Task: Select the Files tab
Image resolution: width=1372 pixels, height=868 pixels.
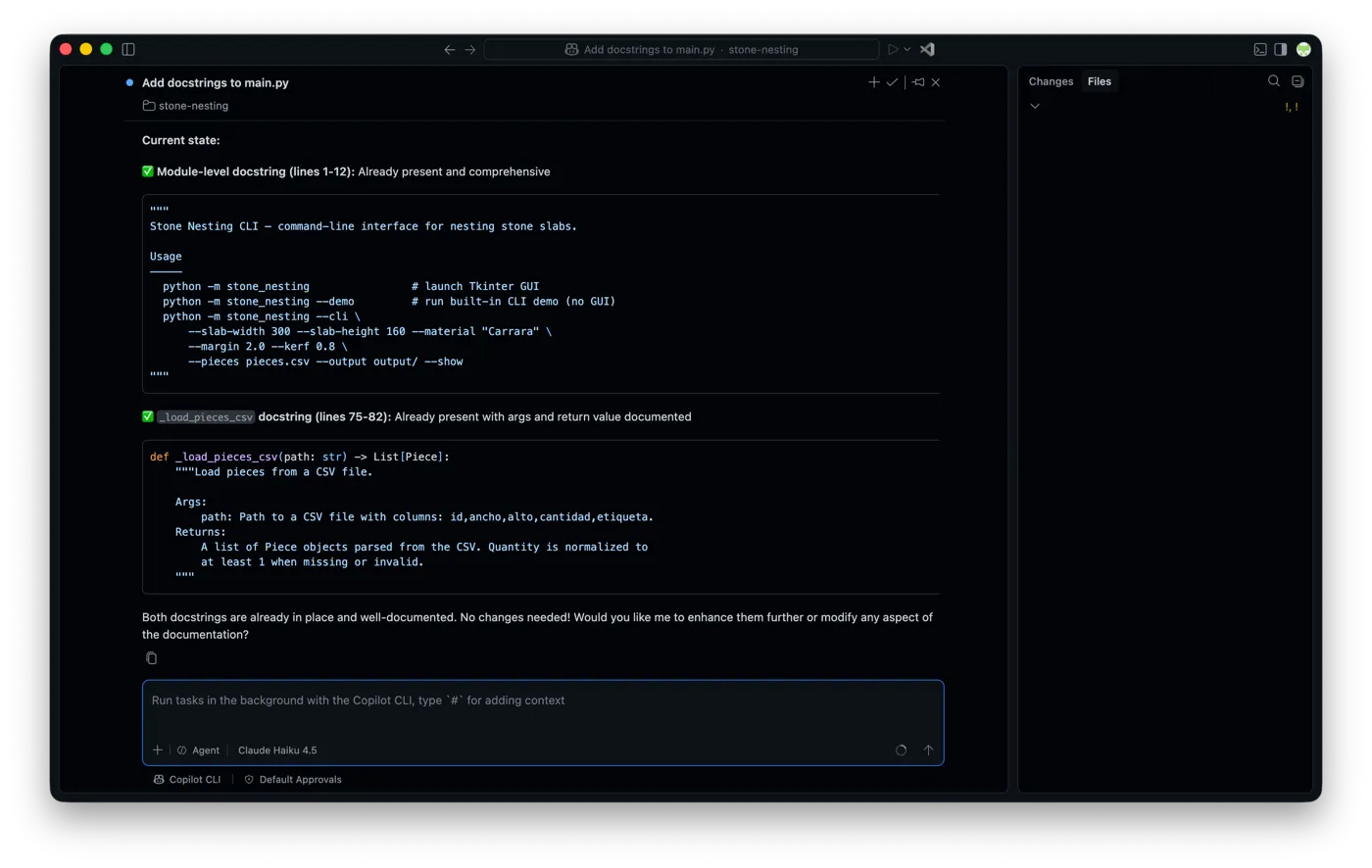Action: coord(1100,81)
